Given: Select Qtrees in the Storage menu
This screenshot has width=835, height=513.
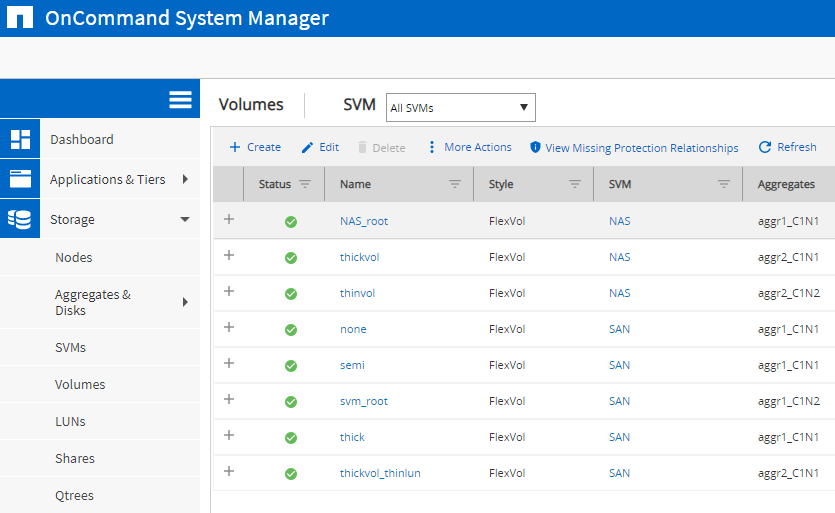Looking at the screenshot, I should 75,495.
